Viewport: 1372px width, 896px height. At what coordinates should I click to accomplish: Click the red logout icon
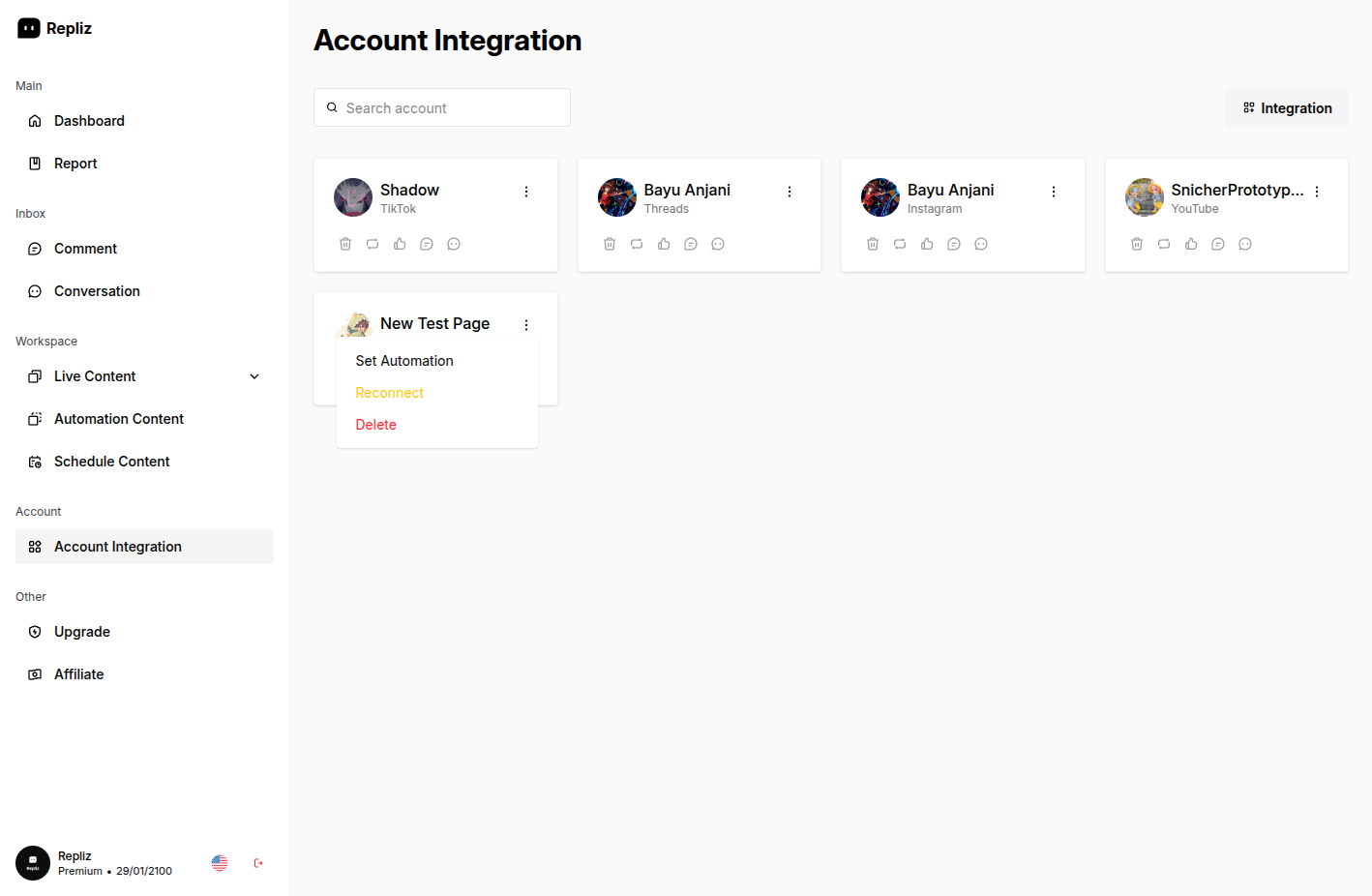(258, 863)
